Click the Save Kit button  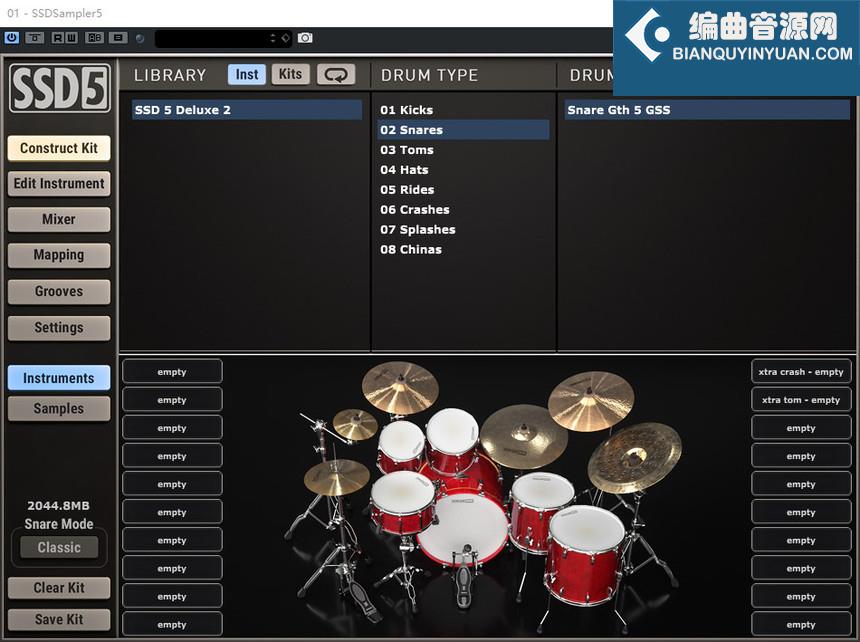pyautogui.click(x=59, y=620)
